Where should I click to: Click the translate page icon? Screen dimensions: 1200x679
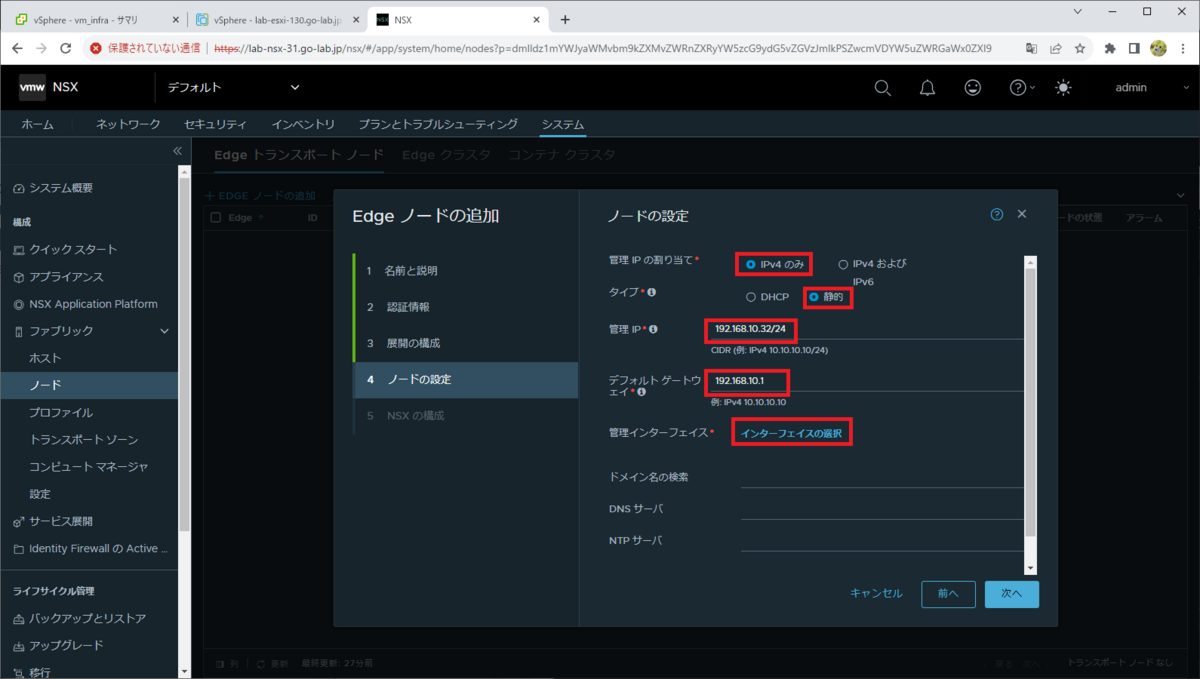click(x=1032, y=48)
